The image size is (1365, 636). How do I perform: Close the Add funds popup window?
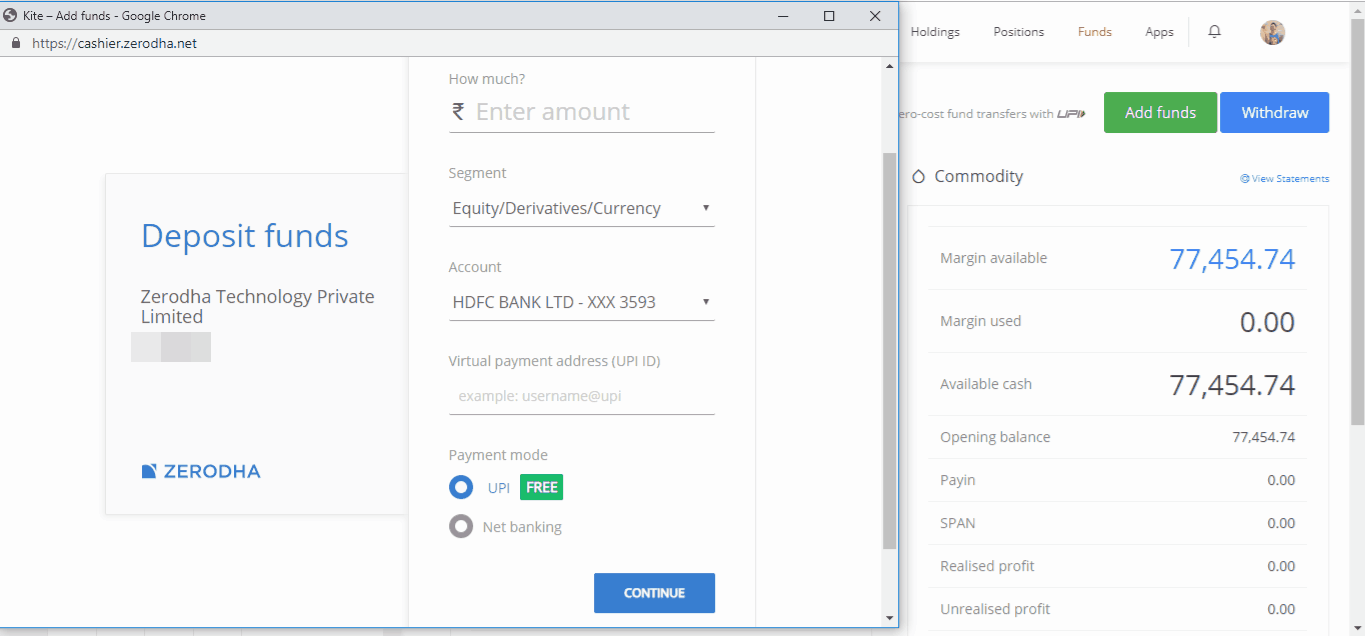click(x=875, y=15)
